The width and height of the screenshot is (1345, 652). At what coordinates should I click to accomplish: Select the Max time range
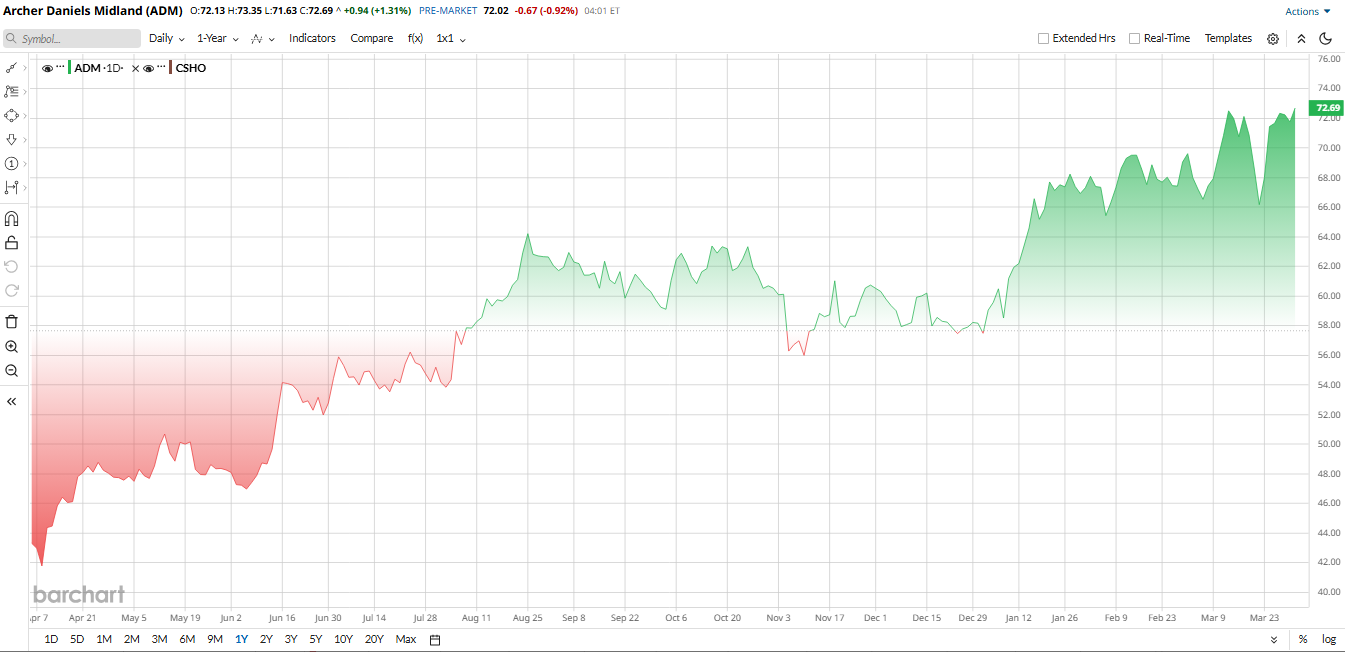tap(405, 639)
